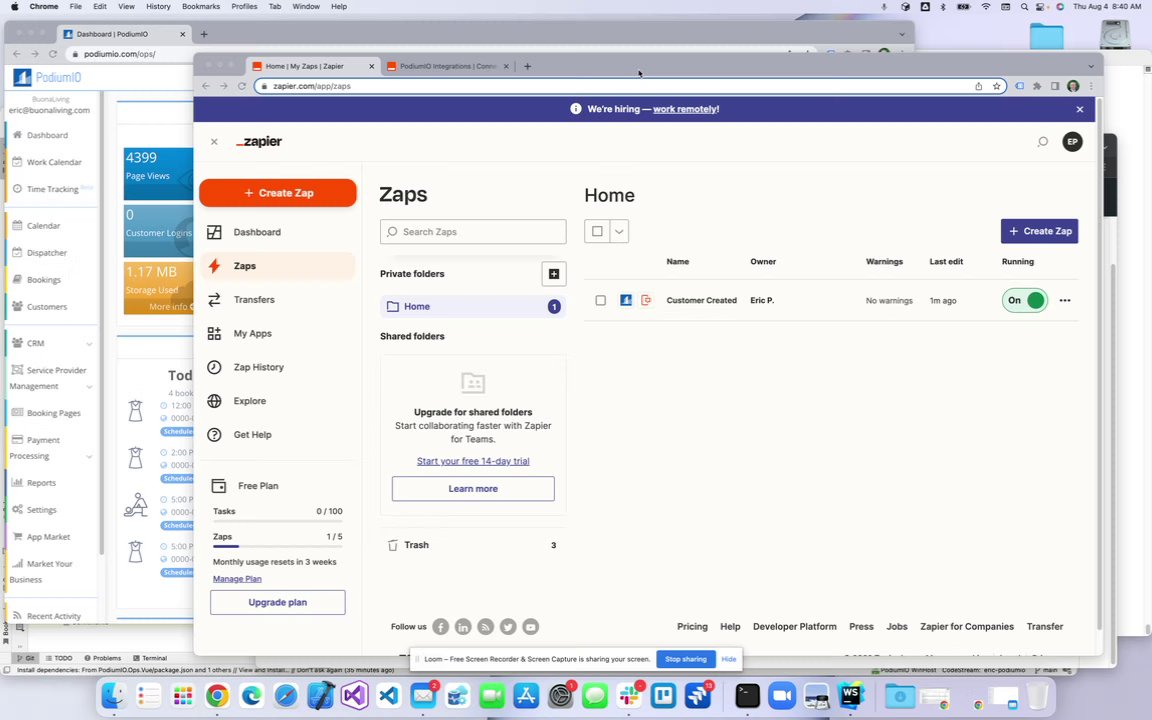Open Terminal from the dock

coord(747,695)
